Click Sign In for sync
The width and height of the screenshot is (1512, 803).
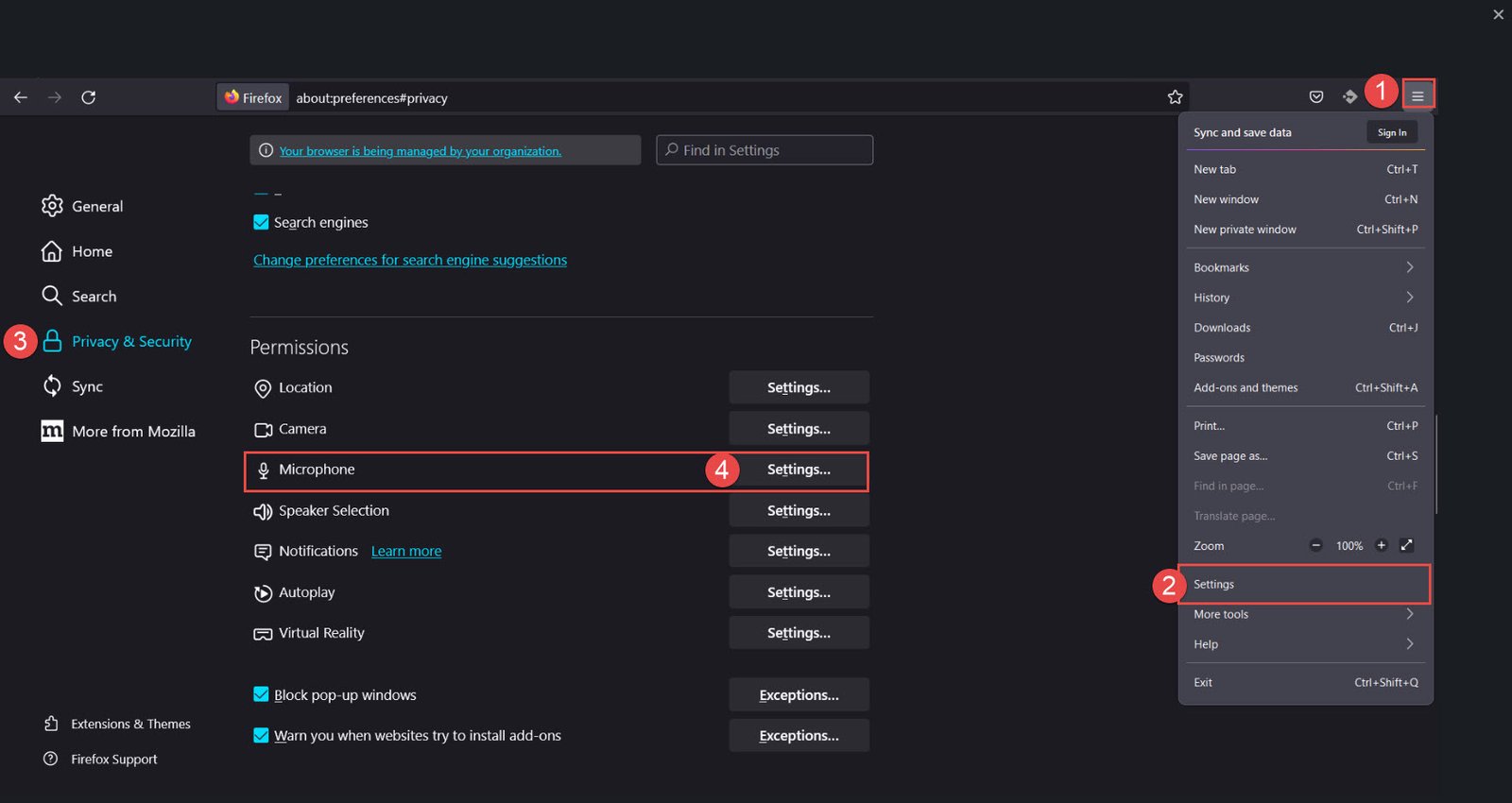coord(1391,132)
